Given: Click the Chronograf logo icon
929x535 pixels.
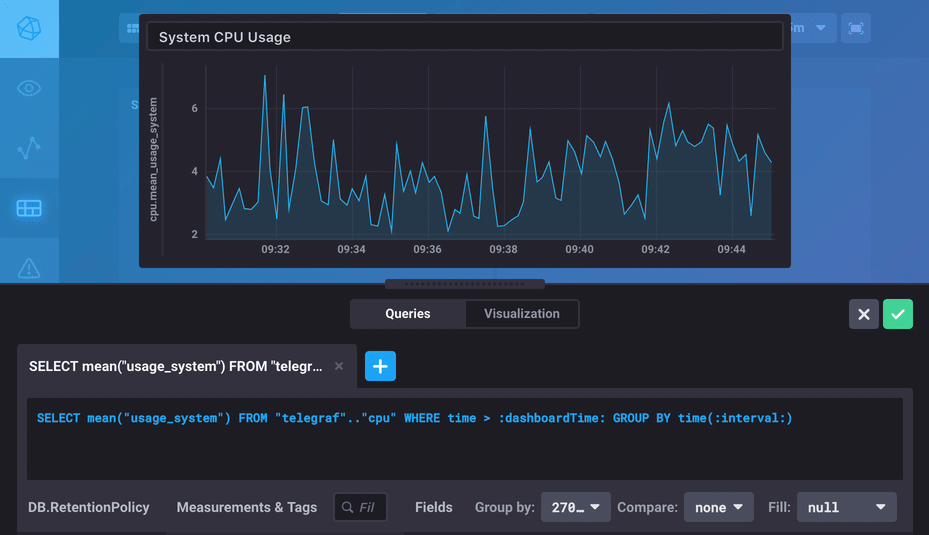Looking at the screenshot, I should (x=29, y=28).
